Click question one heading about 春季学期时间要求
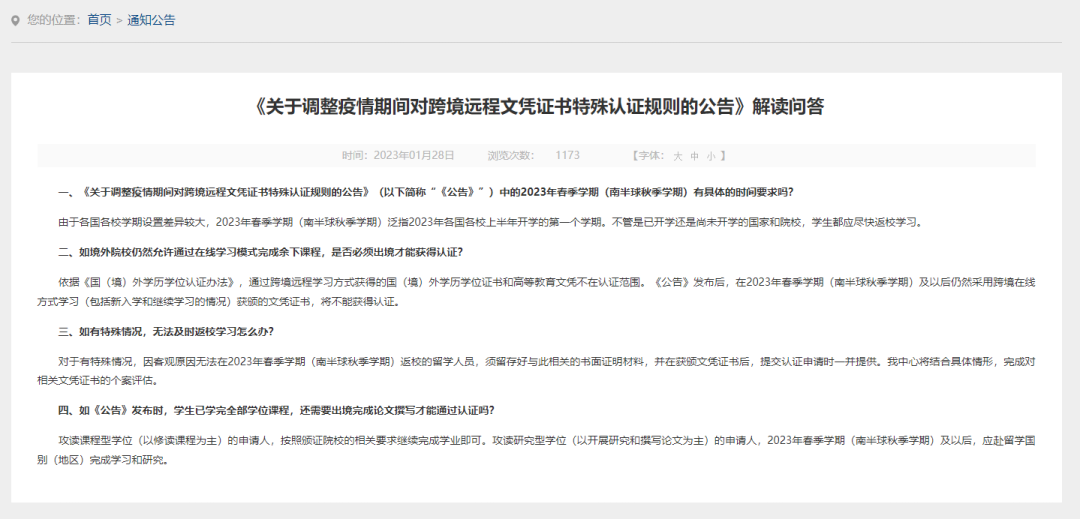Viewport: 1080px width, 519px height. coord(425,192)
